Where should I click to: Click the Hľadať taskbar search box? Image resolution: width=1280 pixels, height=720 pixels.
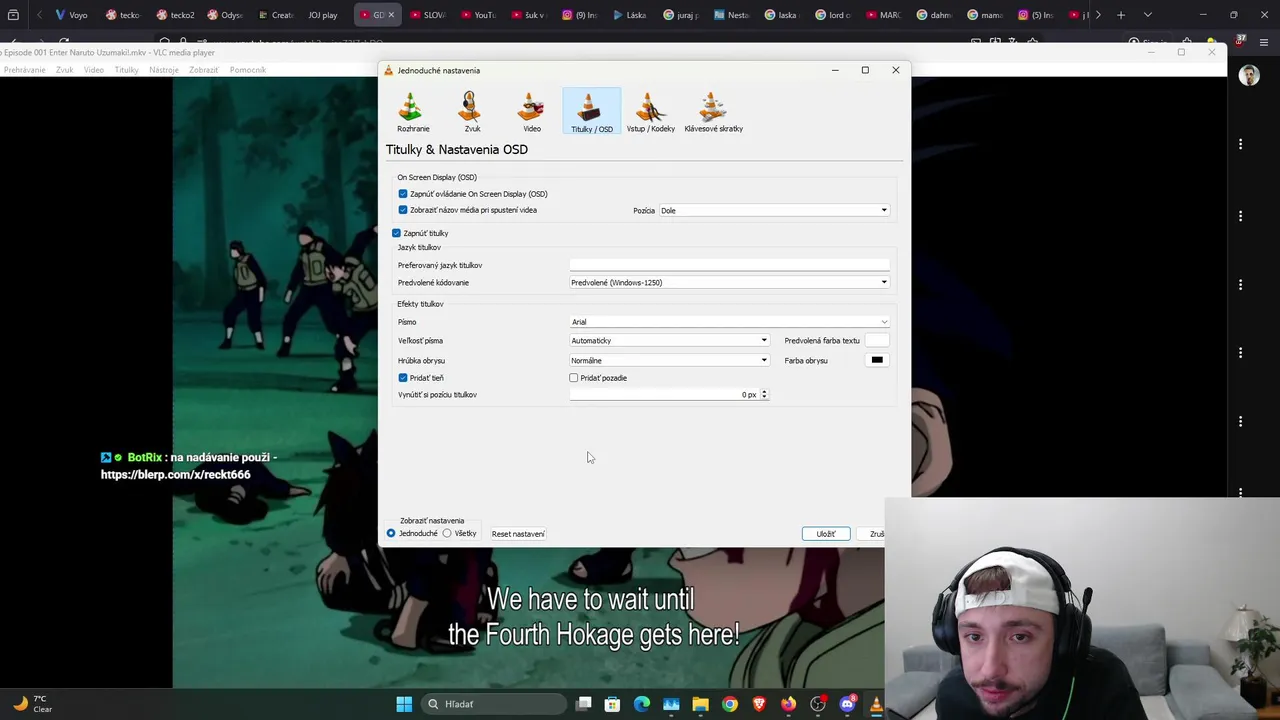click(492, 704)
